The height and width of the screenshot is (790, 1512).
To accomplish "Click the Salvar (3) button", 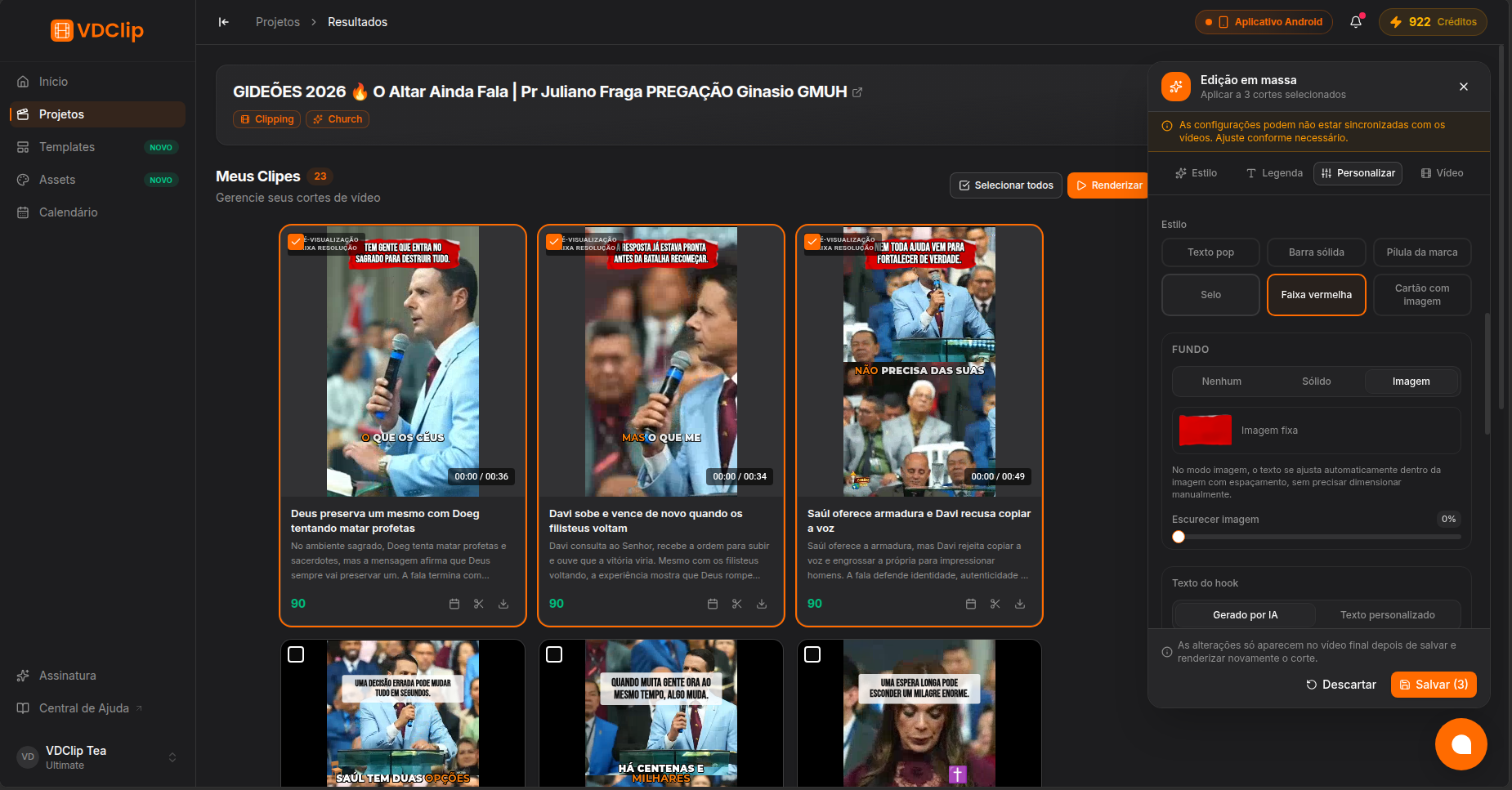I will [1434, 685].
